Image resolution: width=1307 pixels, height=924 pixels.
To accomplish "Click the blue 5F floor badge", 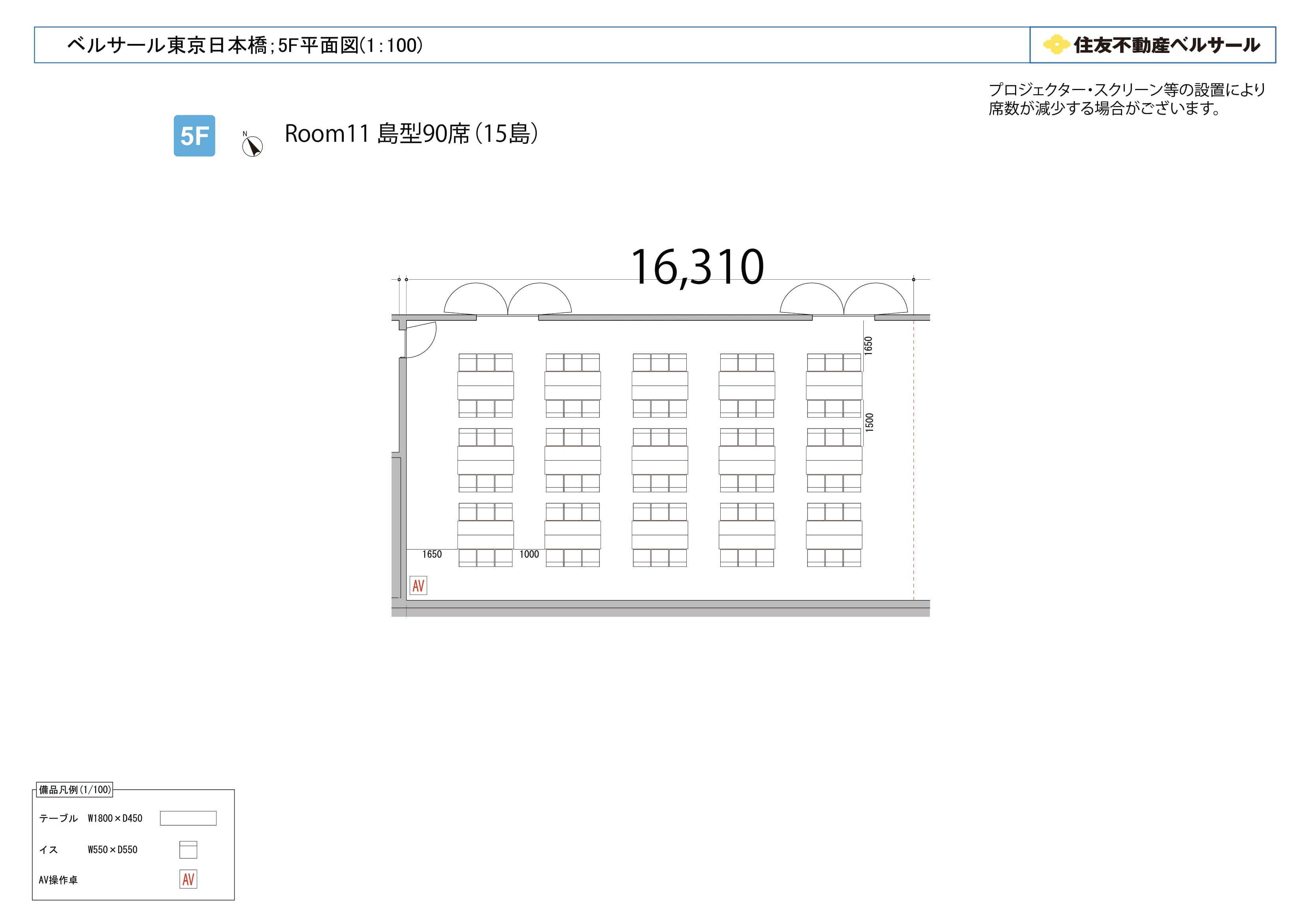I will [x=194, y=135].
